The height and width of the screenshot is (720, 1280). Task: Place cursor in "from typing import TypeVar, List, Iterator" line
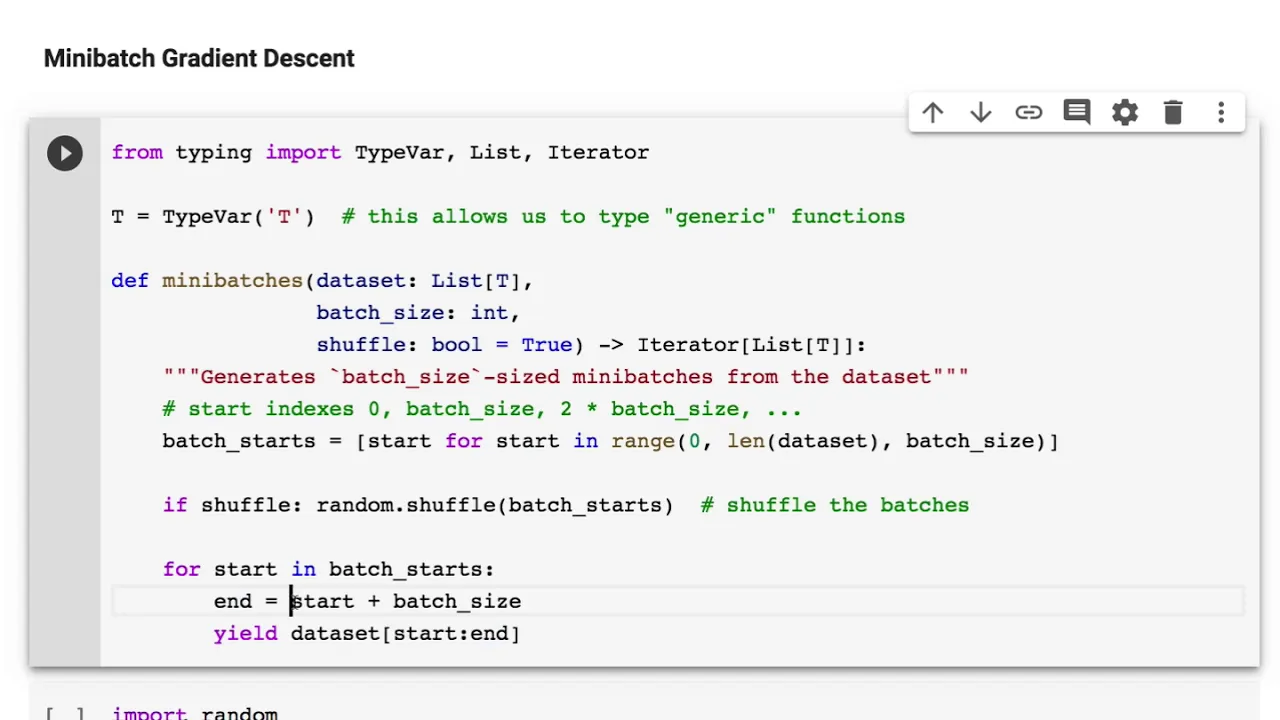(x=380, y=152)
